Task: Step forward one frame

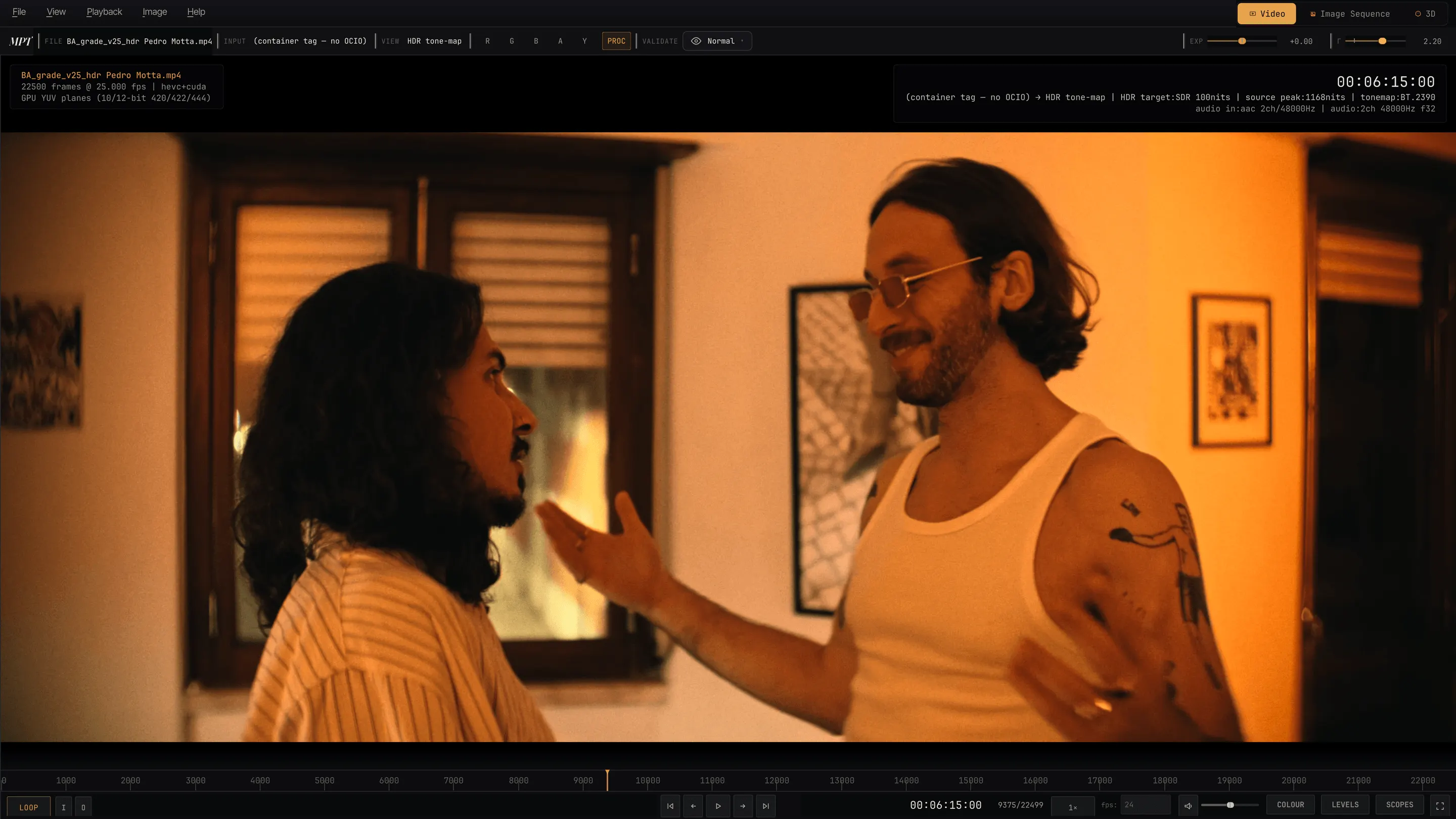Action: [x=743, y=806]
